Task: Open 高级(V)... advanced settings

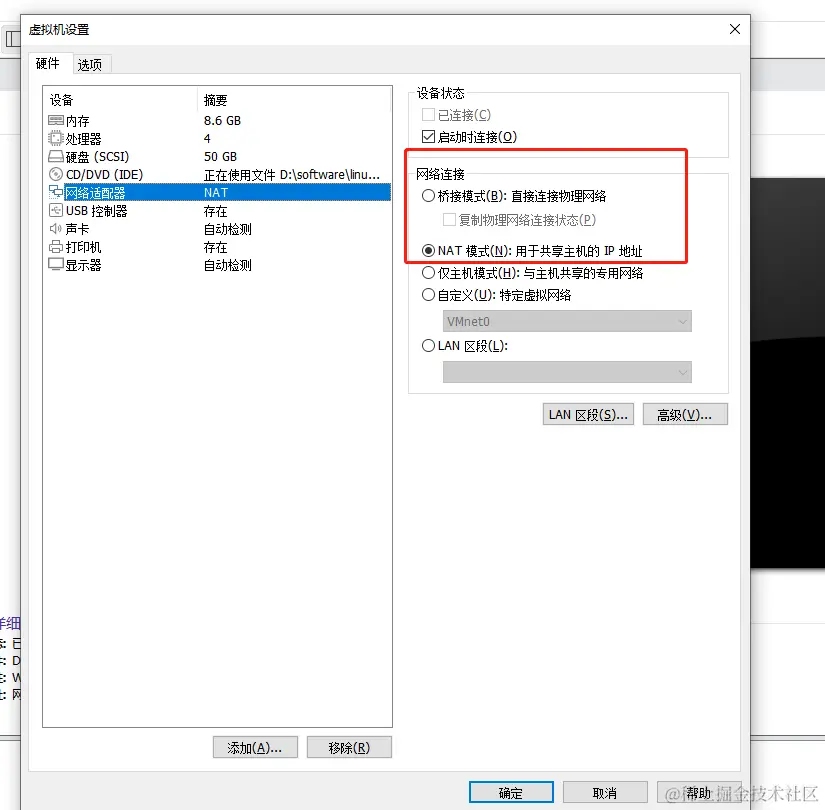Action: click(x=685, y=414)
